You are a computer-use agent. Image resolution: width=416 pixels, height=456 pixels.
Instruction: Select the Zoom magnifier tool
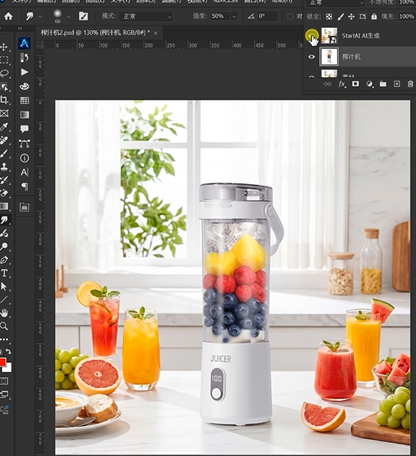point(4,326)
